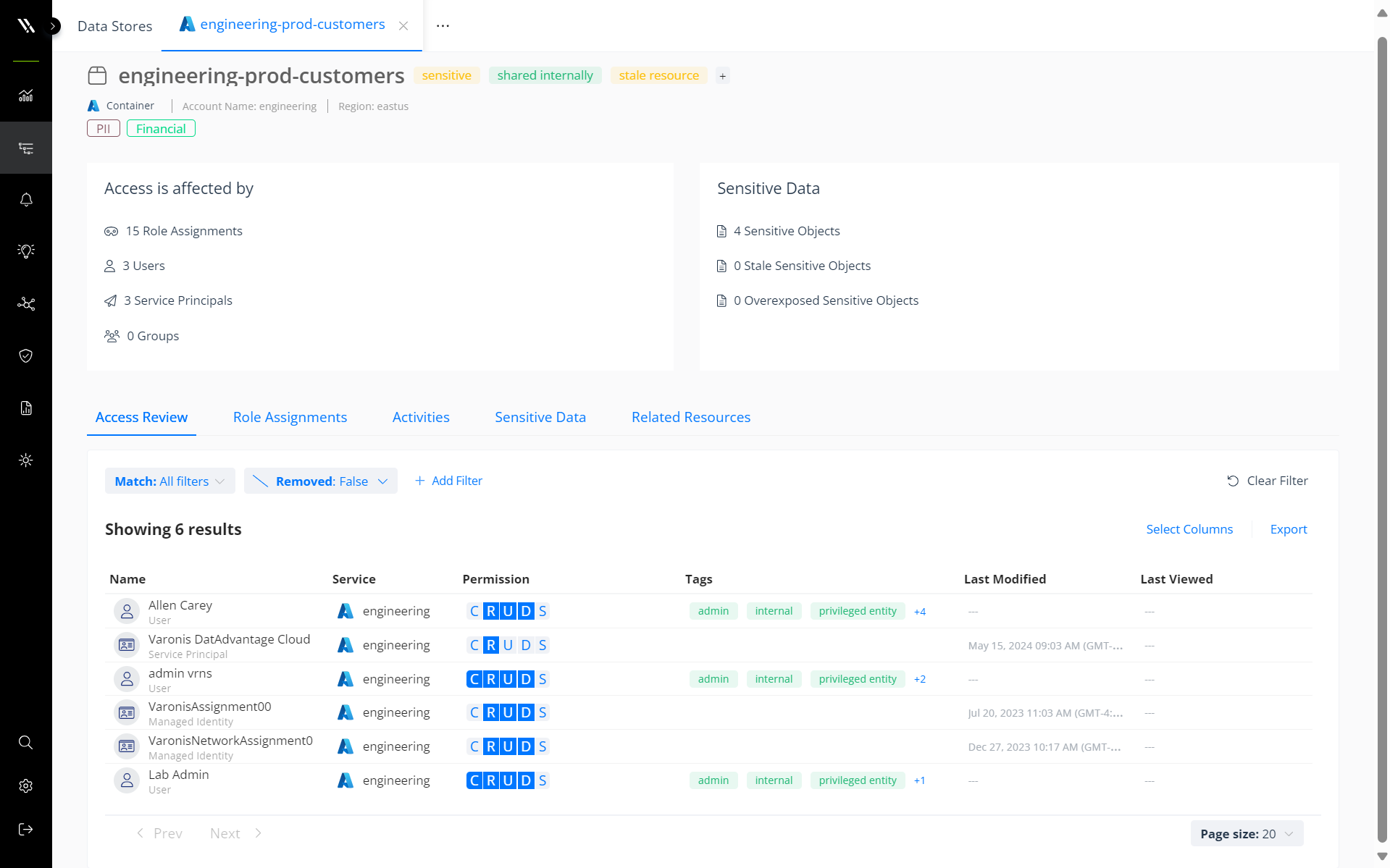
Task: Click privileged entity tag for Allen Carey
Action: 858,611
